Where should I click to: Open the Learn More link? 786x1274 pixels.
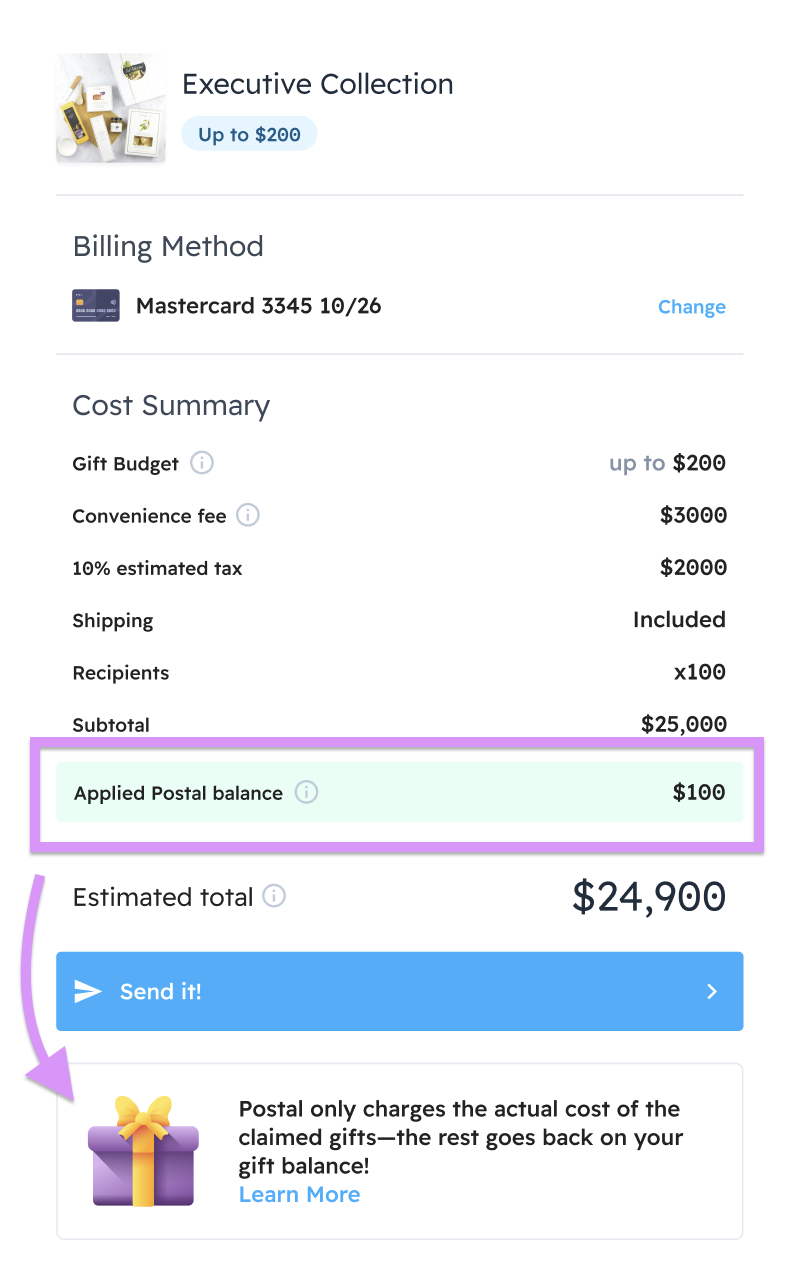299,1194
